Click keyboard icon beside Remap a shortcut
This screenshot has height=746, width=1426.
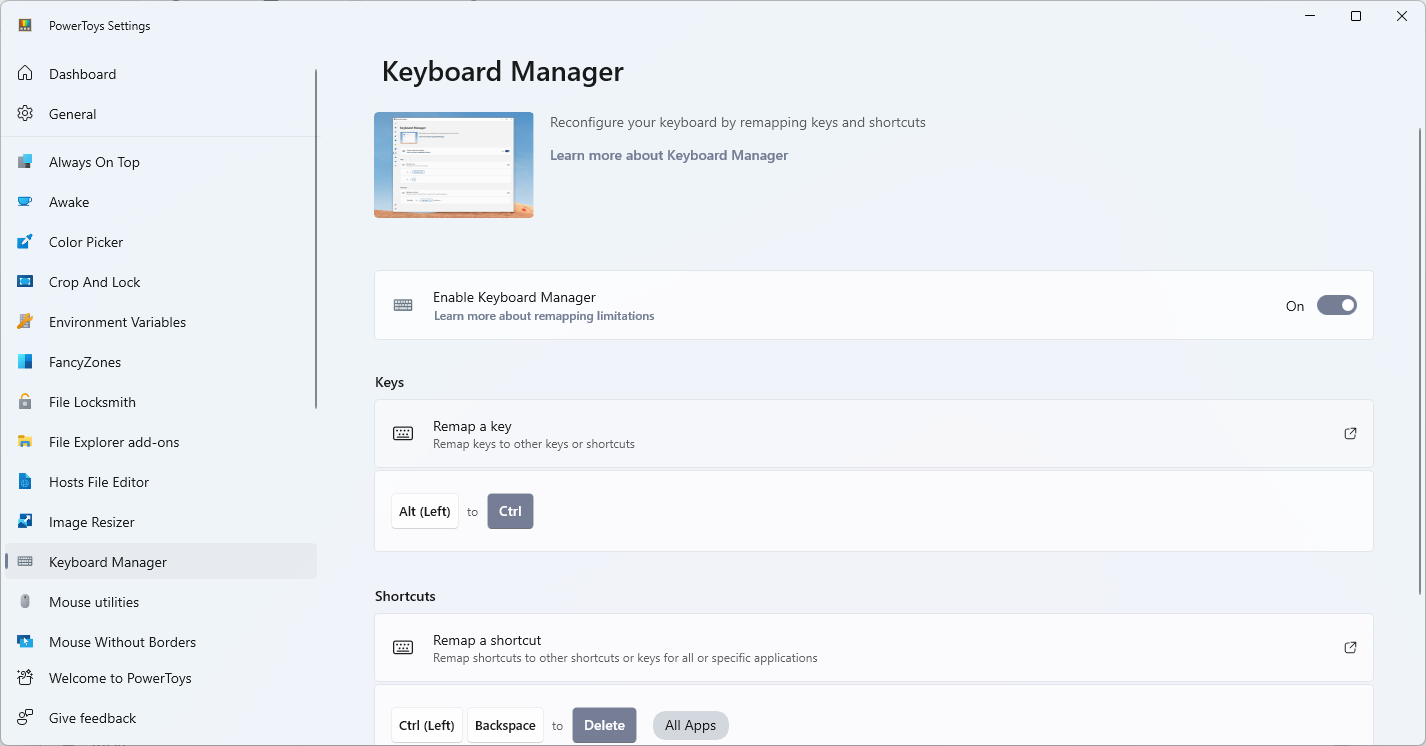click(x=403, y=648)
